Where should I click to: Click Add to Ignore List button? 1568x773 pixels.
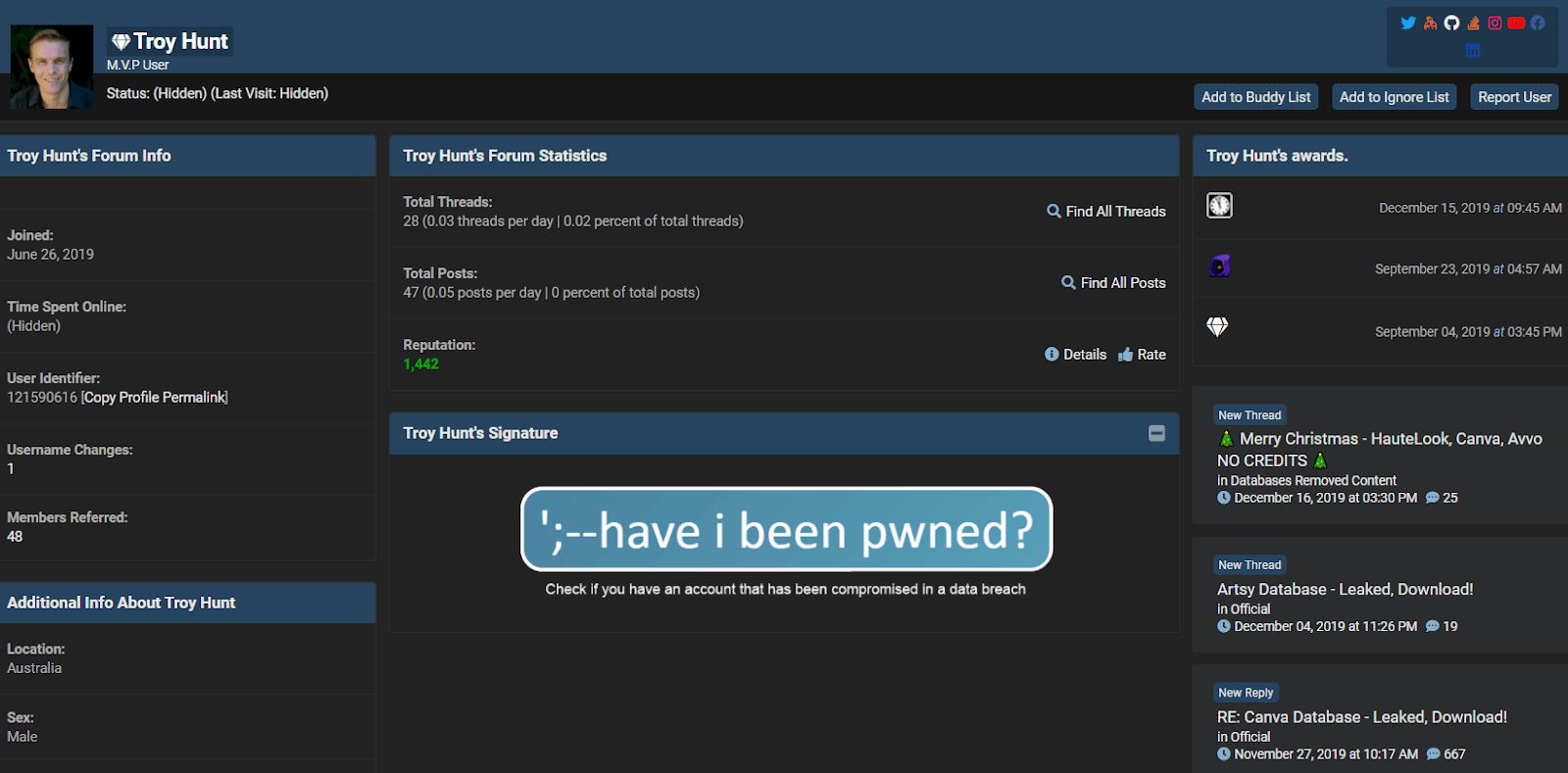pyautogui.click(x=1394, y=97)
